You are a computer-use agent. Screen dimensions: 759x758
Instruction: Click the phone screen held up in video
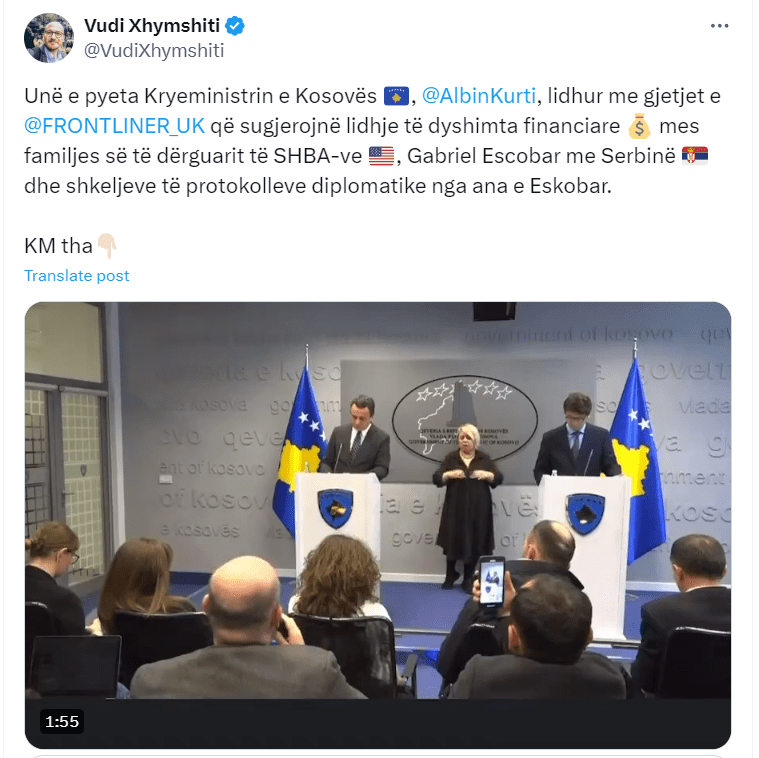click(492, 582)
